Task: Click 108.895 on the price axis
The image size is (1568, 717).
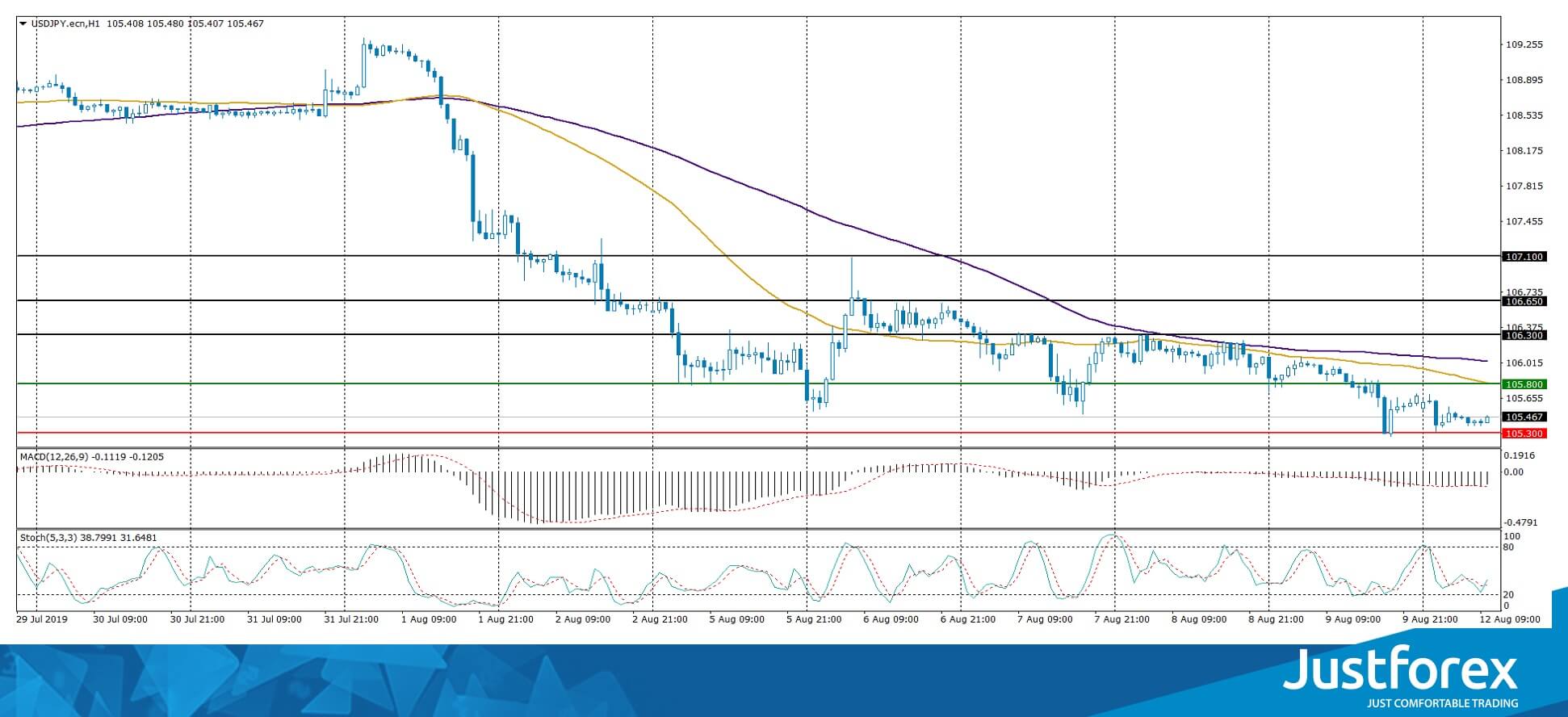Action: [x=1524, y=80]
